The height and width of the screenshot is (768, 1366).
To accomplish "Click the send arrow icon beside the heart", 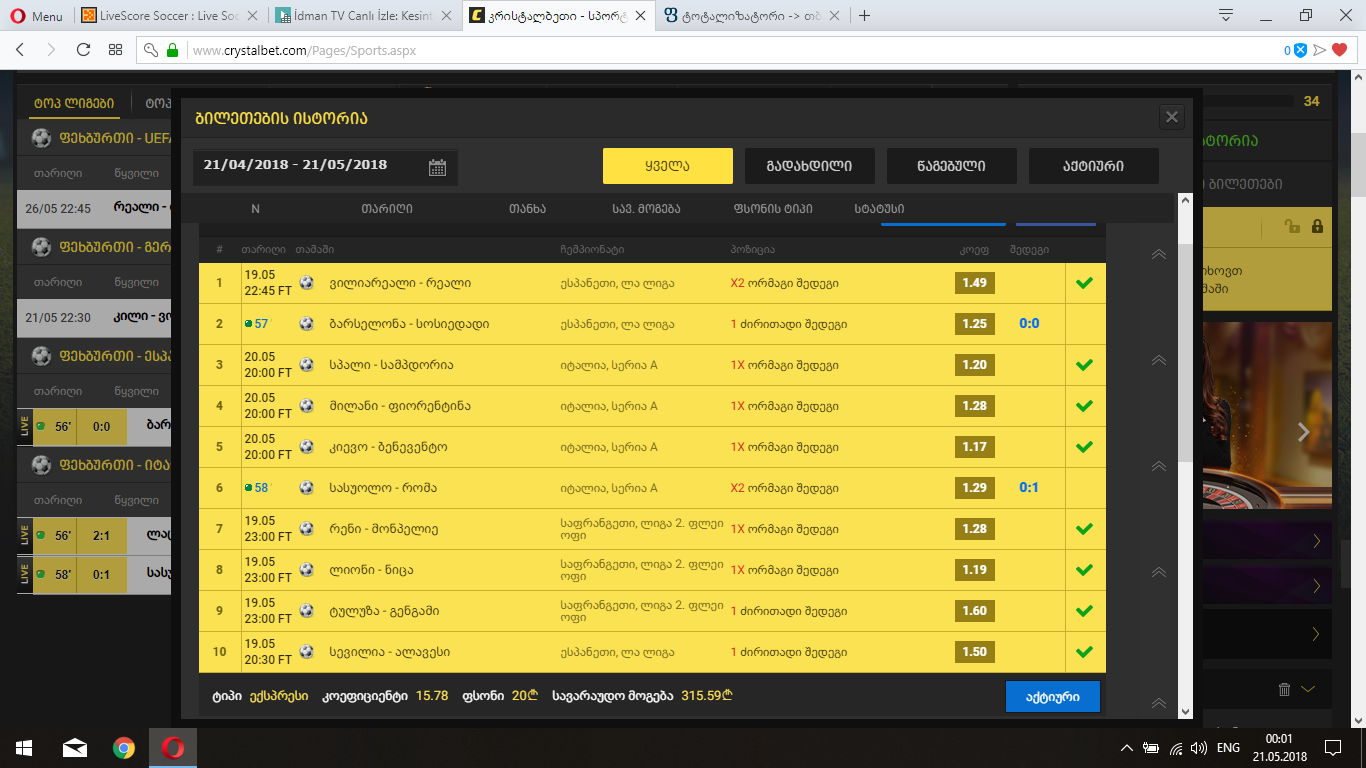I will pos(1320,50).
